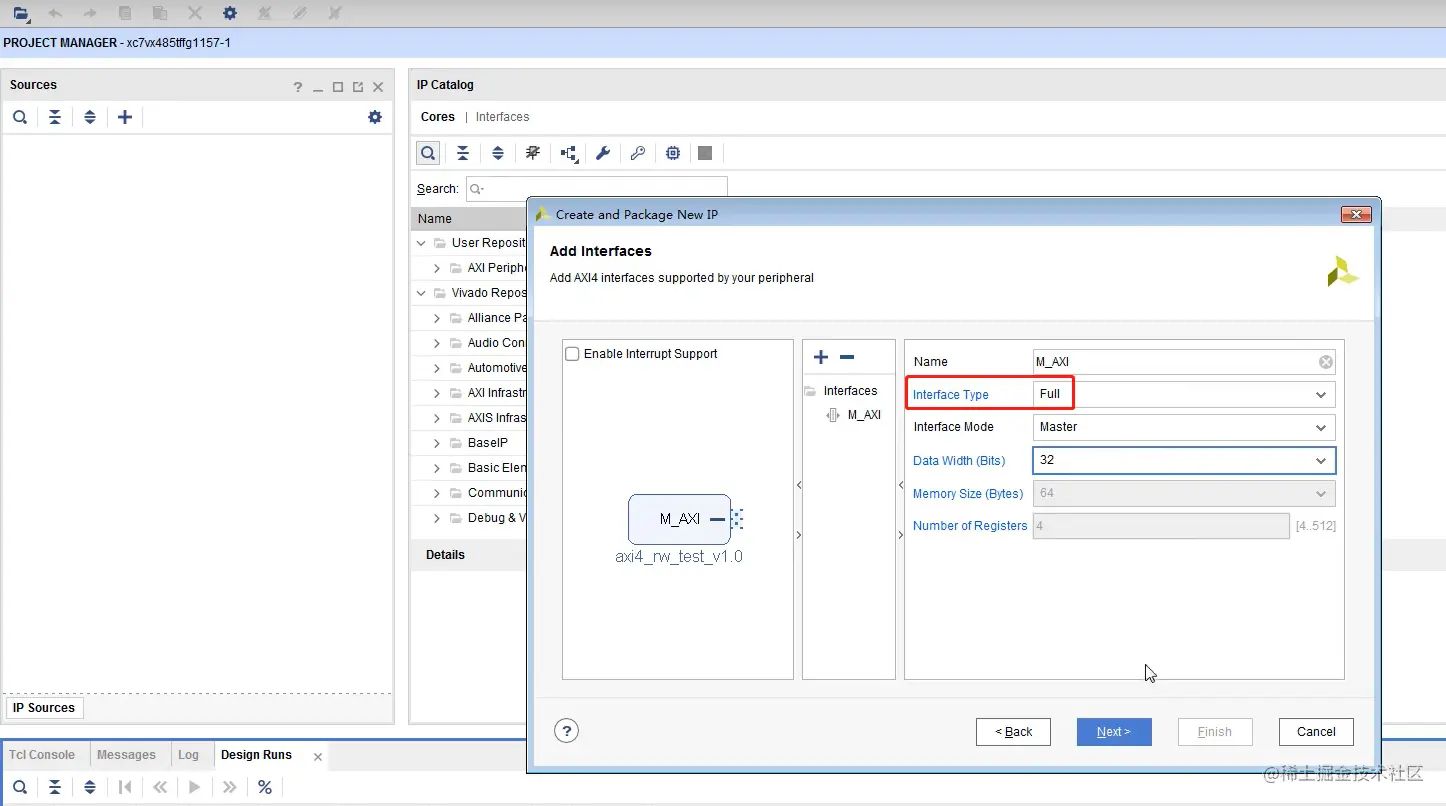The height and width of the screenshot is (806, 1446).
Task: Select the Design Runs tab
Action: click(256, 755)
